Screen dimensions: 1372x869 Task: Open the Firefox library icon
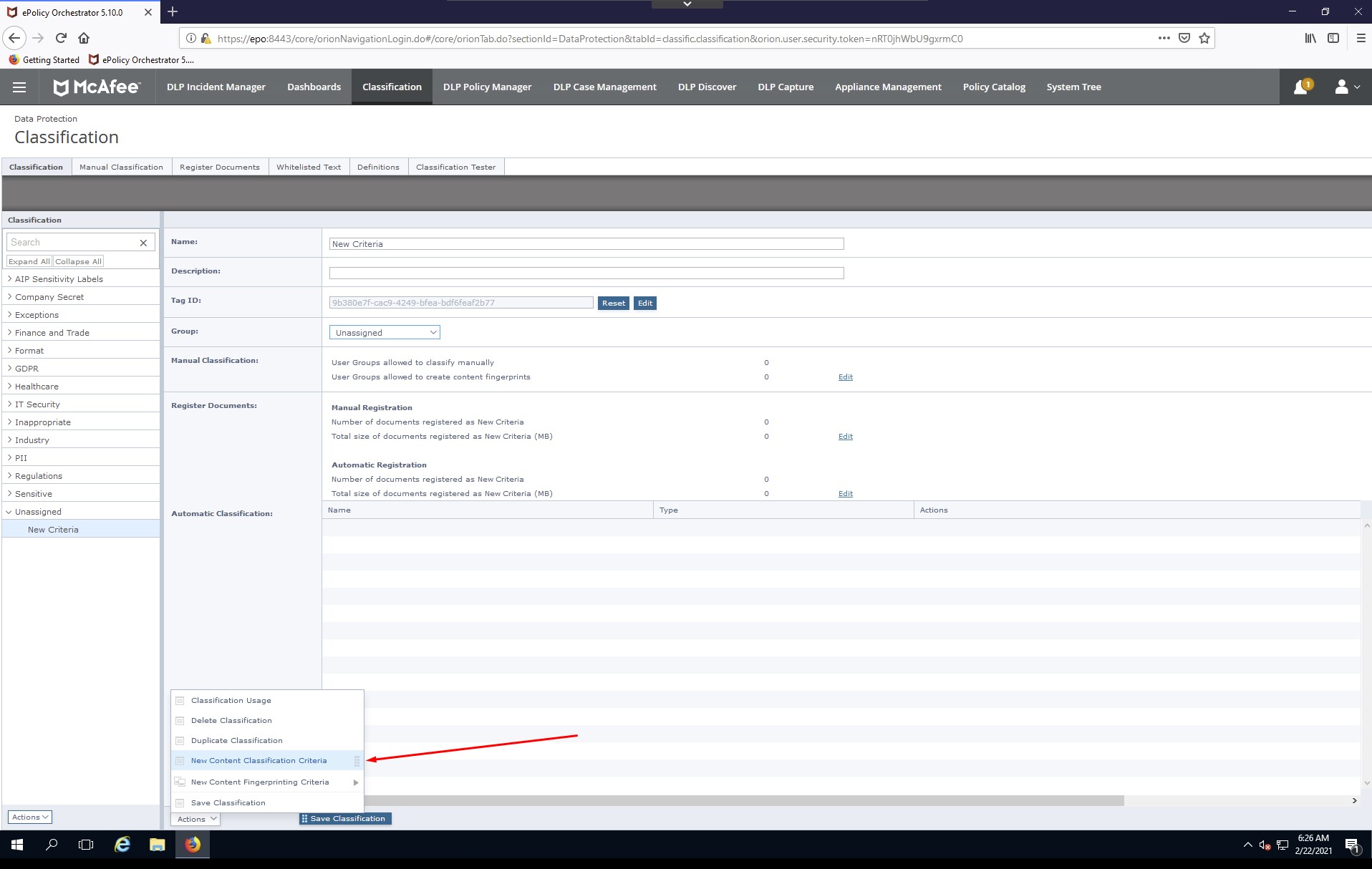(x=1310, y=39)
